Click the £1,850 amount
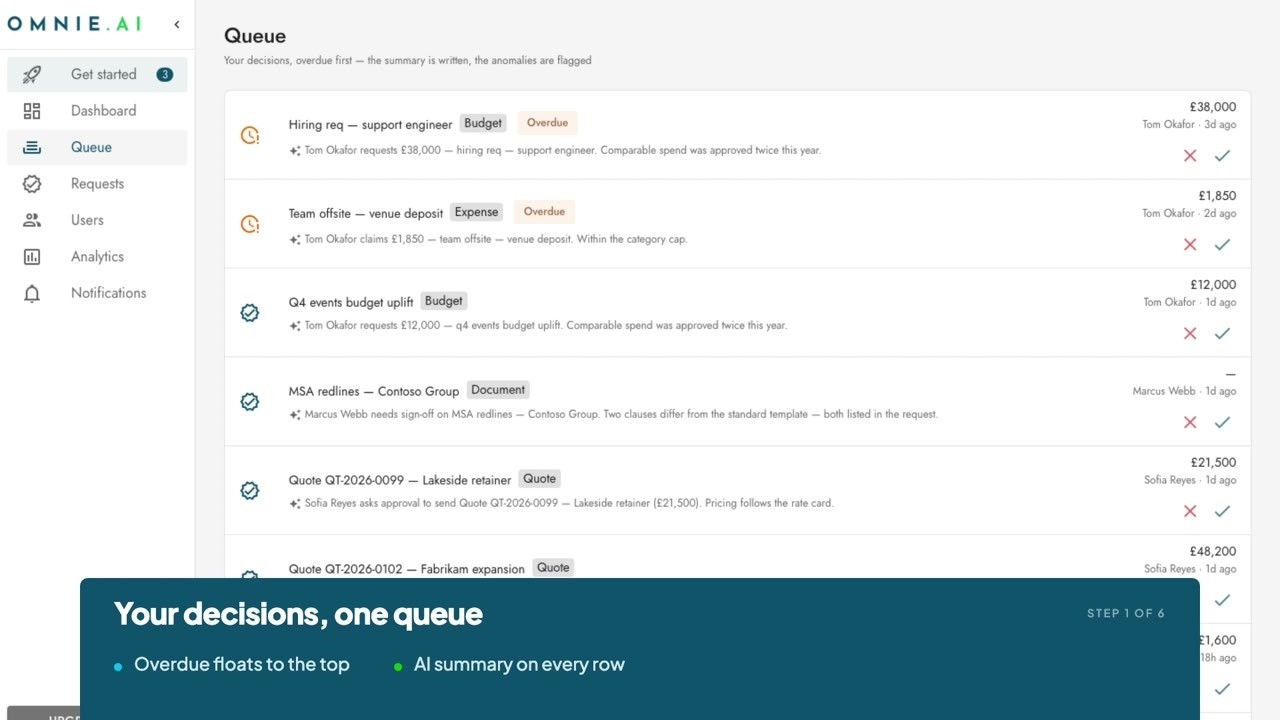 1217,196
